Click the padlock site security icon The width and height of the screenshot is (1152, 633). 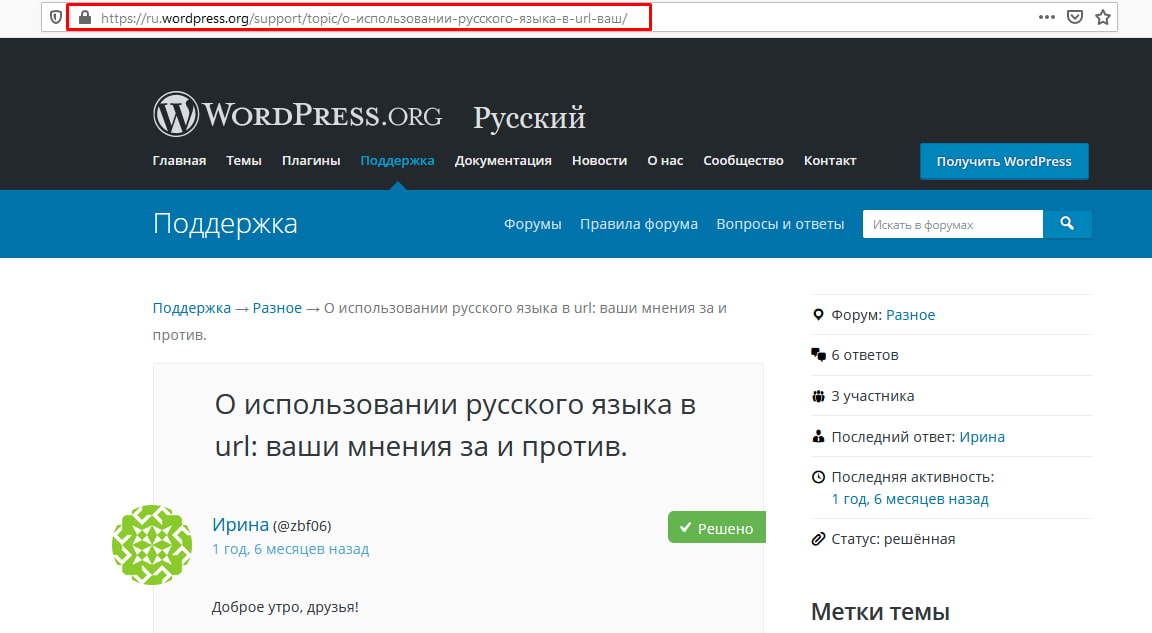tap(84, 17)
